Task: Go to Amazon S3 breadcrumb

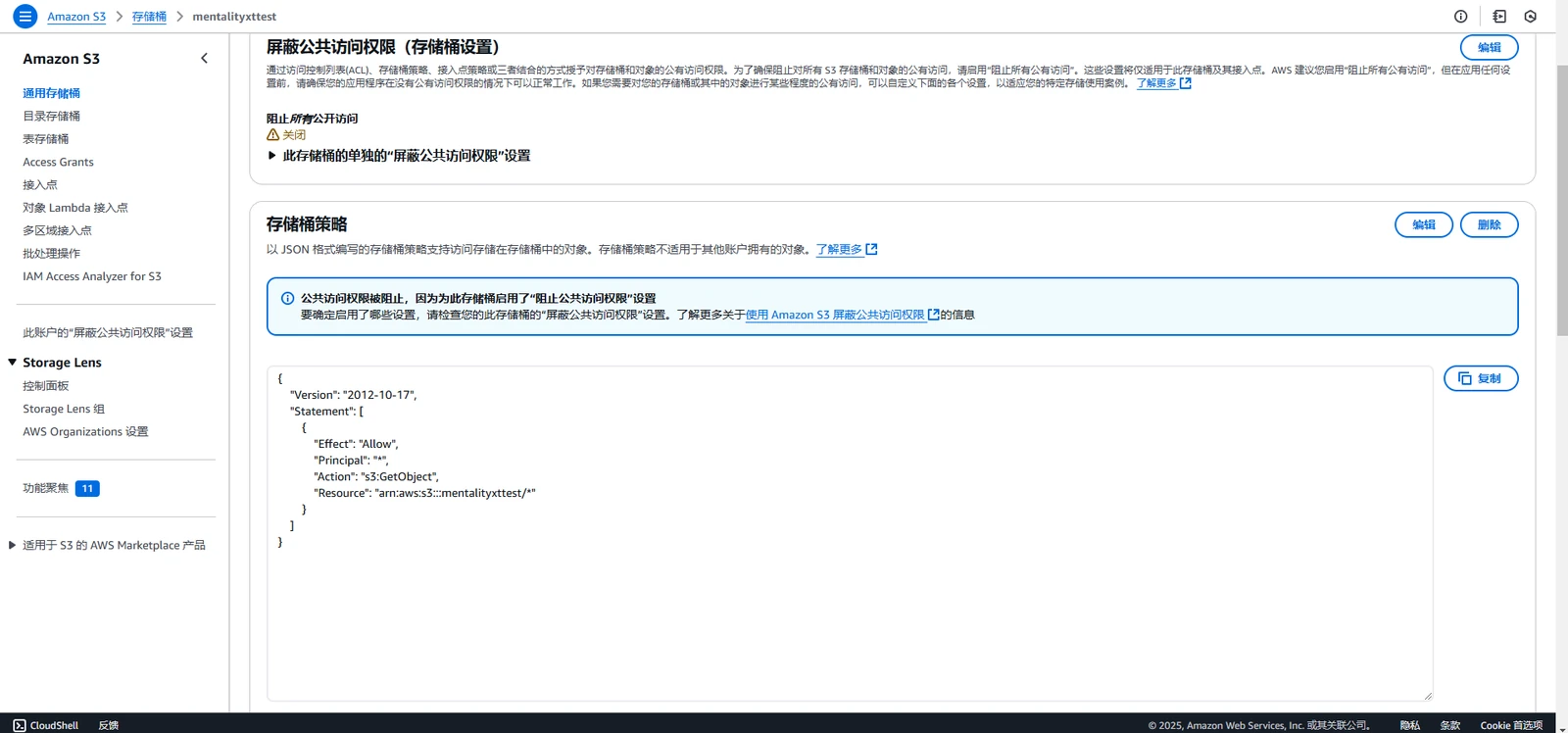Action: tap(76, 17)
